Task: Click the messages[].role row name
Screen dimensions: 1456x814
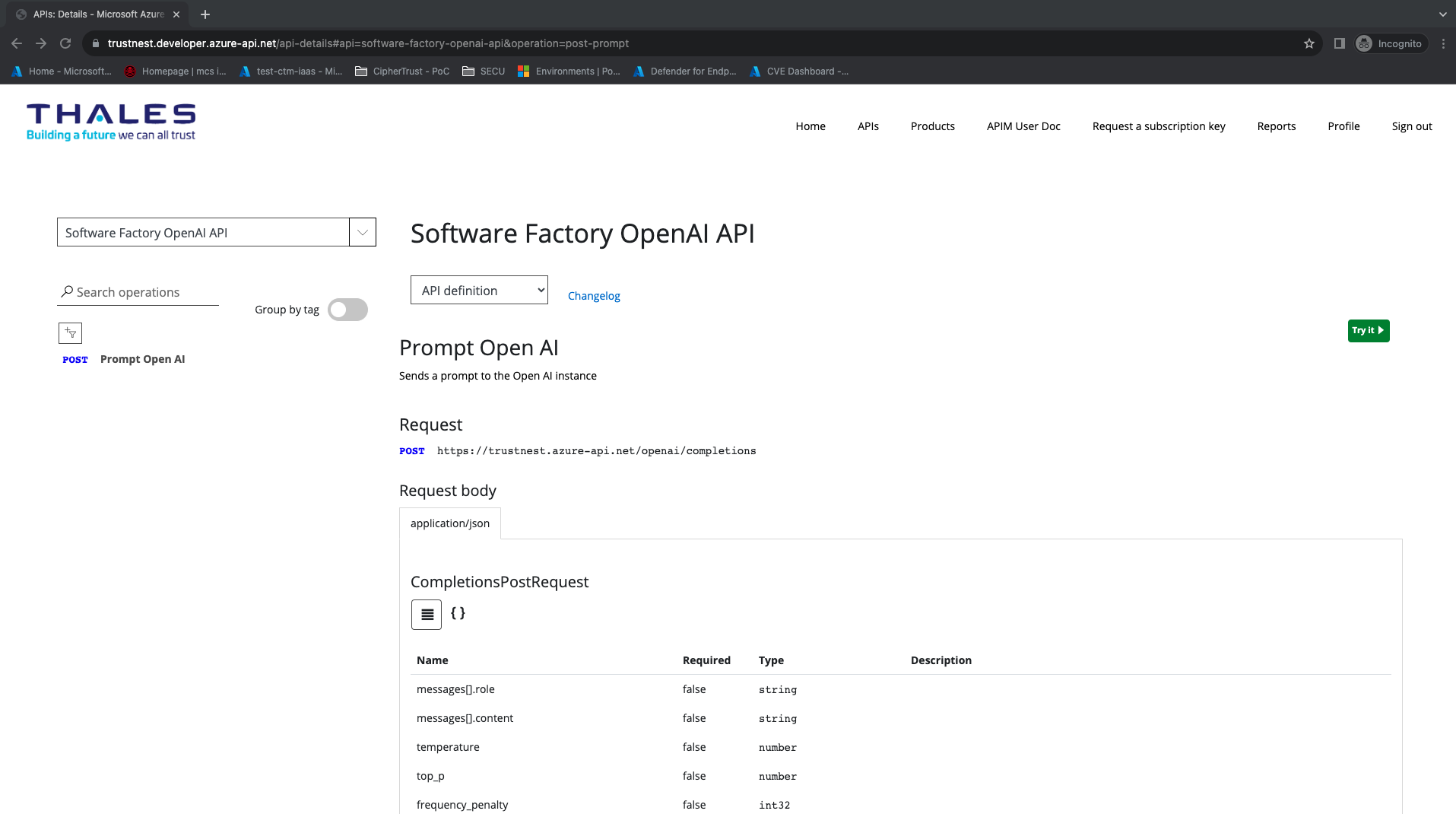Action: (x=455, y=689)
